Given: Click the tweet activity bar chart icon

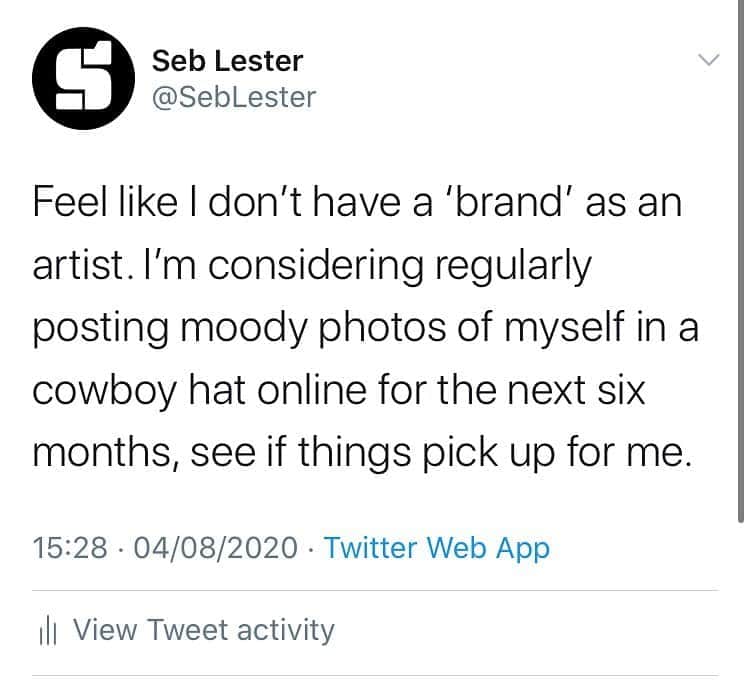Looking at the screenshot, I should coord(47,634).
